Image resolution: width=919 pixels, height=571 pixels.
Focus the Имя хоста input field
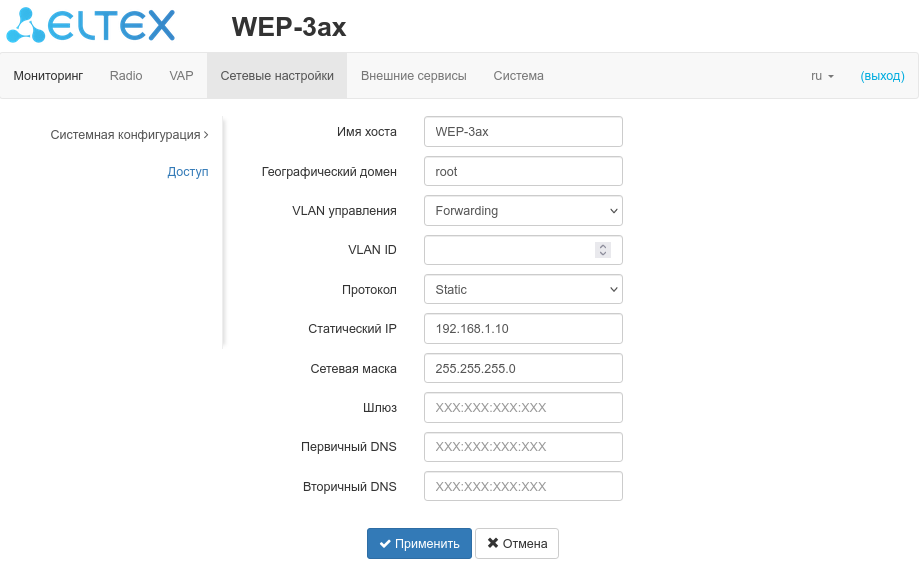click(523, 132)
